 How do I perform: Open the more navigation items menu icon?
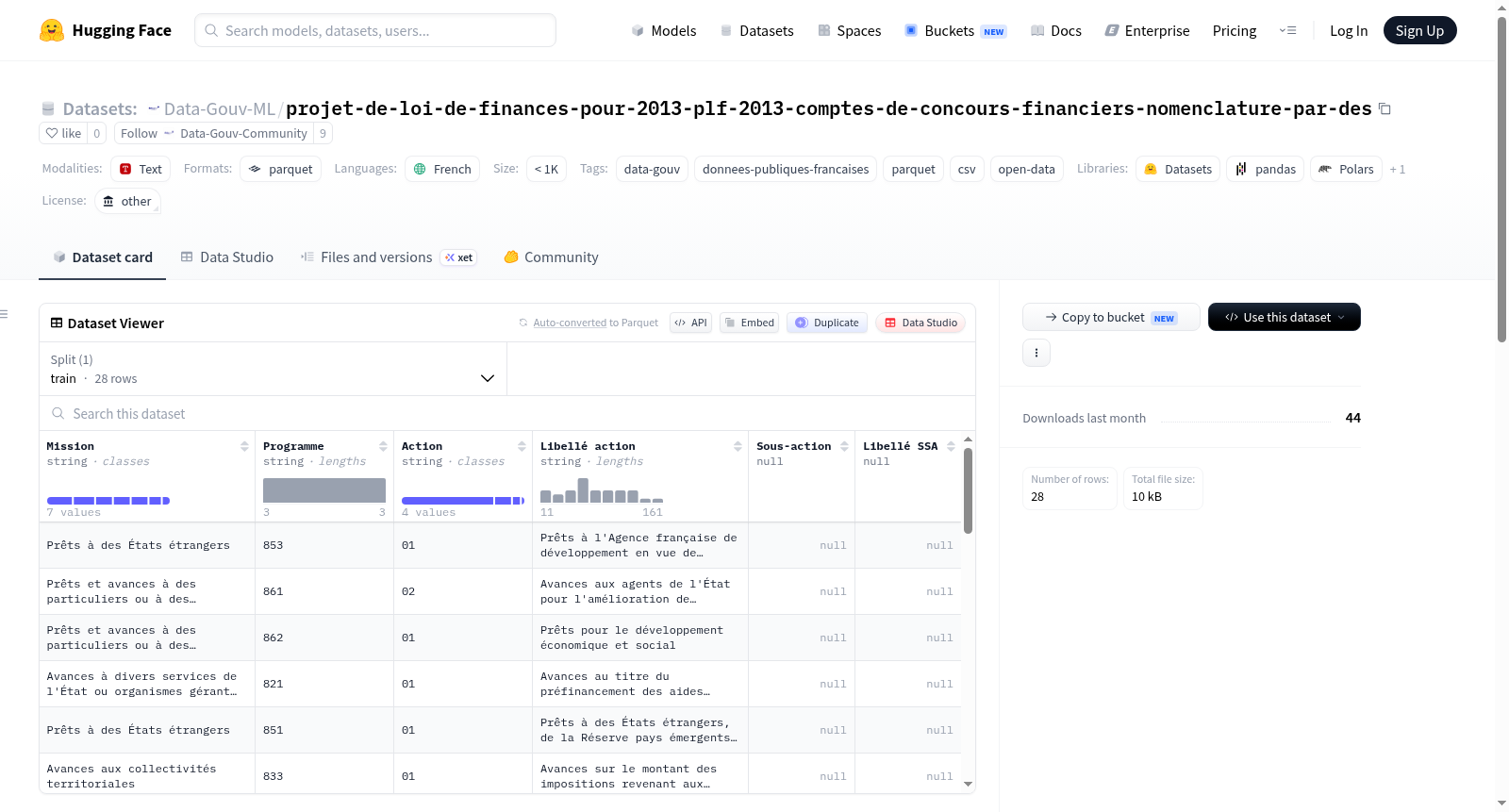[1287, 30]
